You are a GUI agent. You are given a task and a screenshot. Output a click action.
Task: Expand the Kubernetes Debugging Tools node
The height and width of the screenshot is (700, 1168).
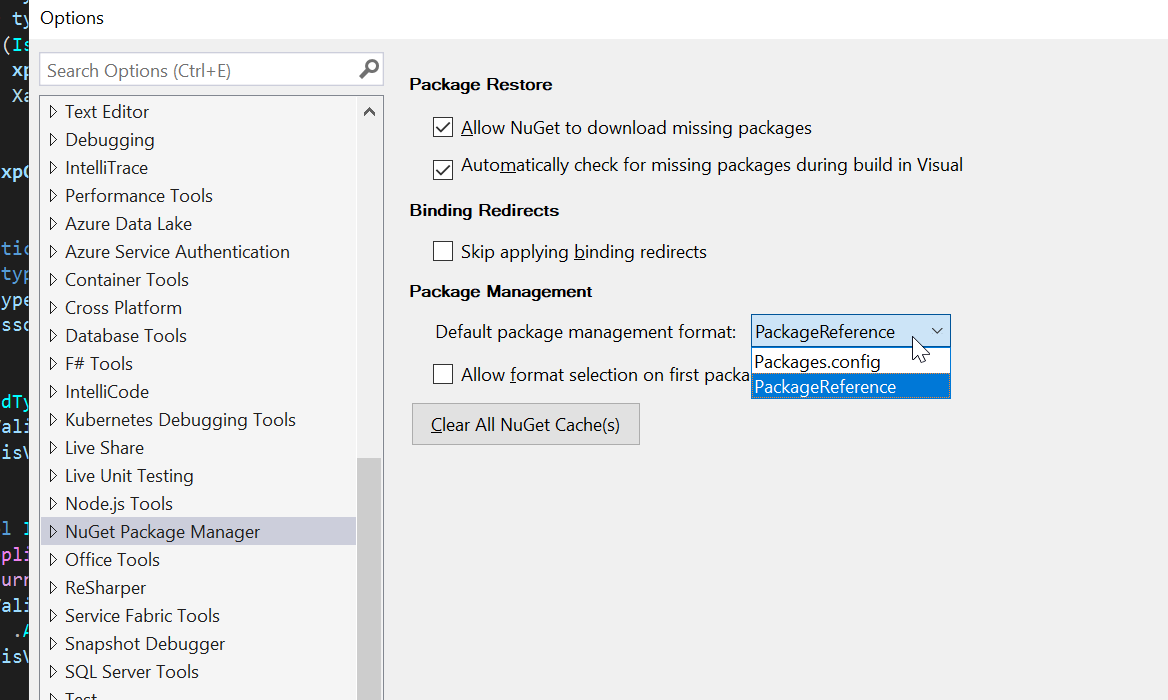coord(54,420)
